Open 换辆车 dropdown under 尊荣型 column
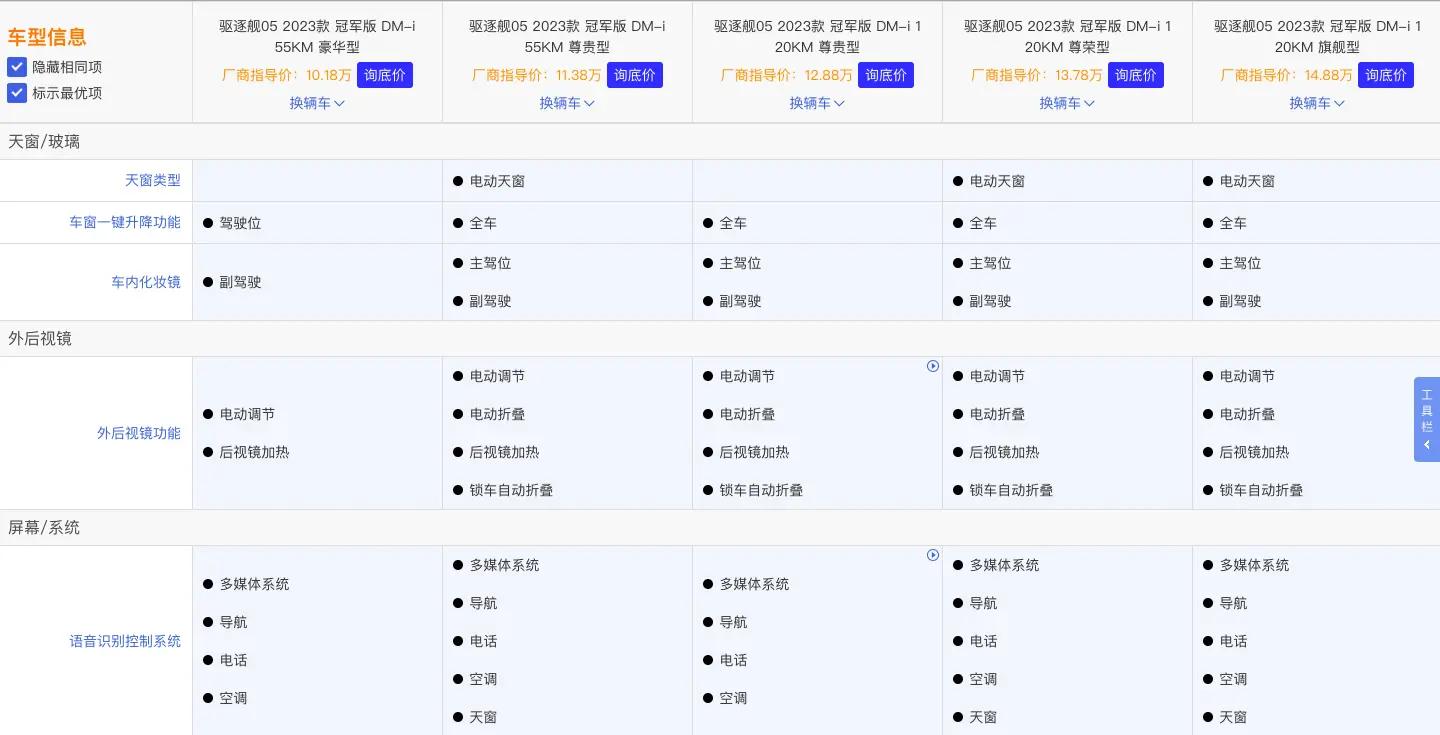Viewport: 1440px width, 735px height. click(1067, 103)
